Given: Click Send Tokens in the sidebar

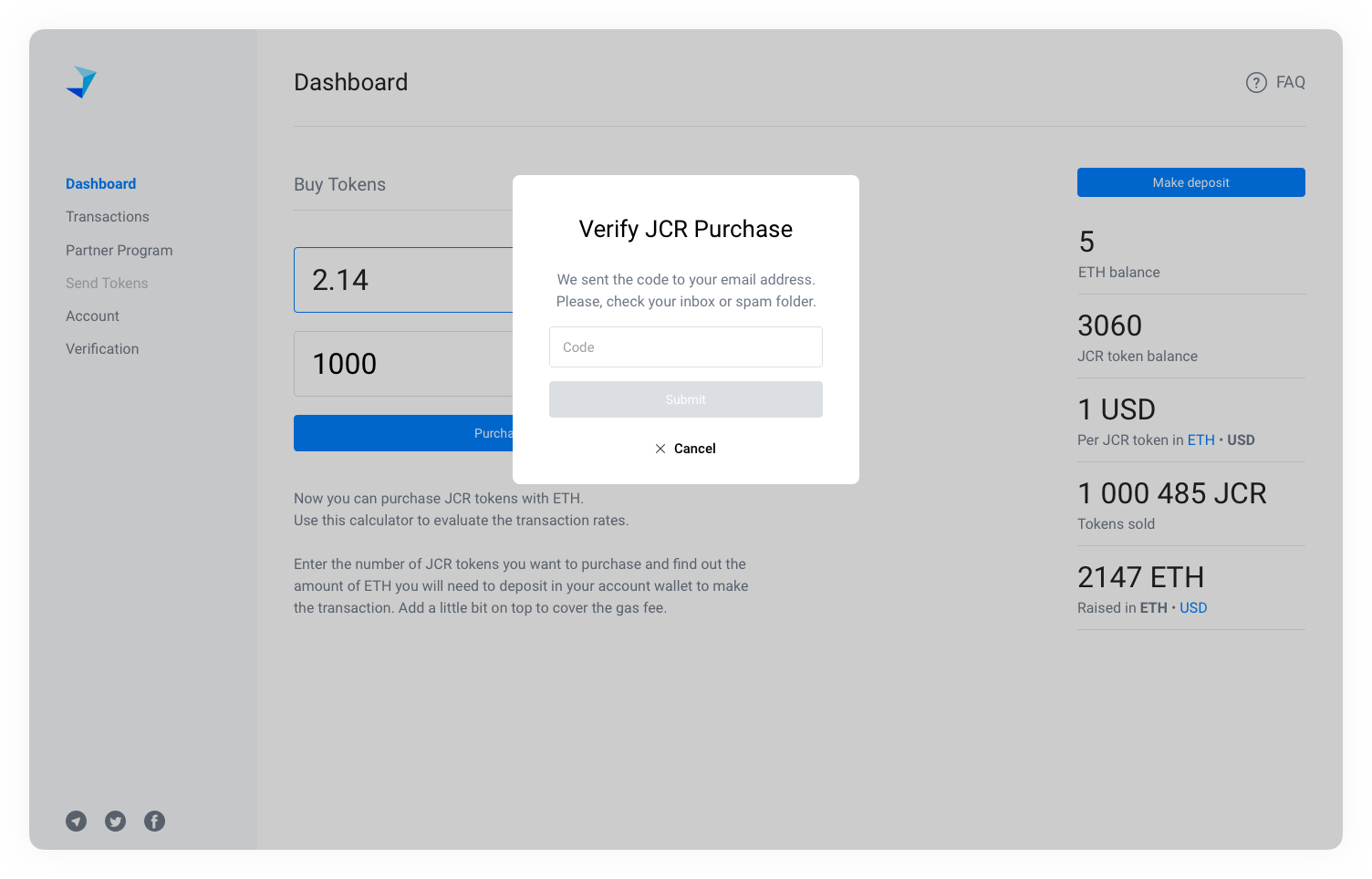Looking at the screenshot, I should tap(107, 284).
